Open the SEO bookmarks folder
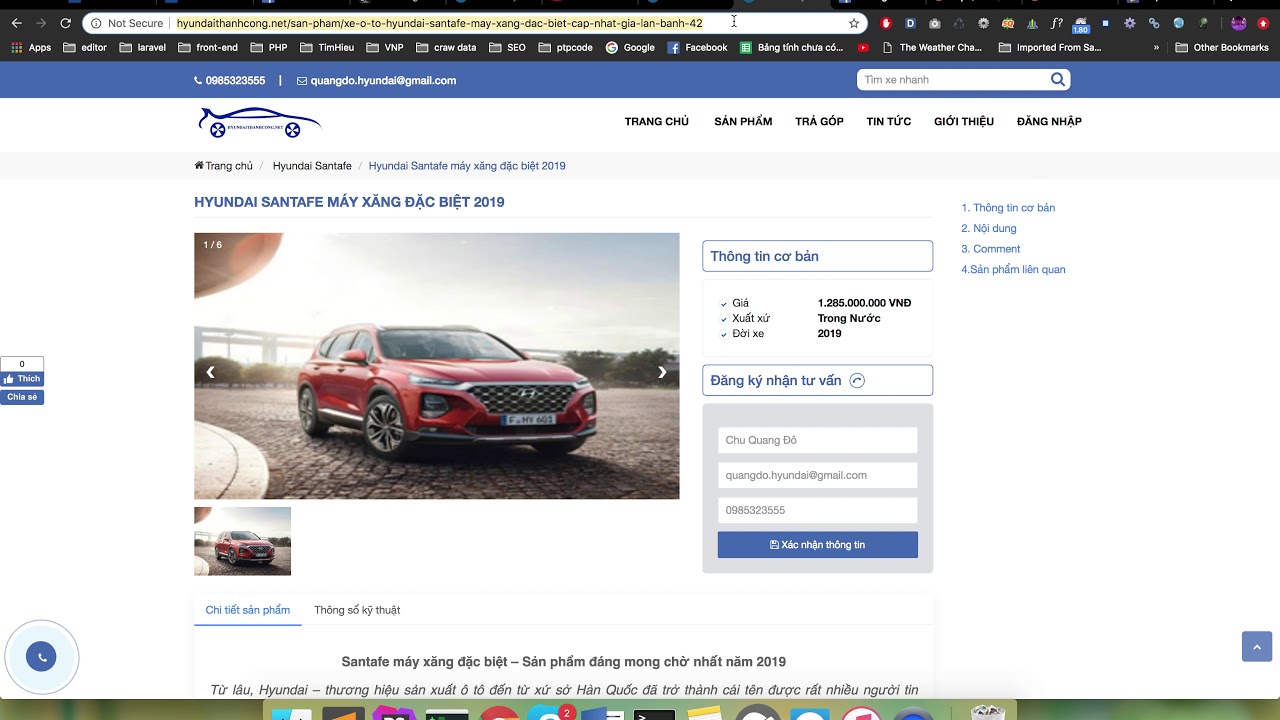Image resolution: width=1280 pixels, height=720 pixels. pos(507,47)
